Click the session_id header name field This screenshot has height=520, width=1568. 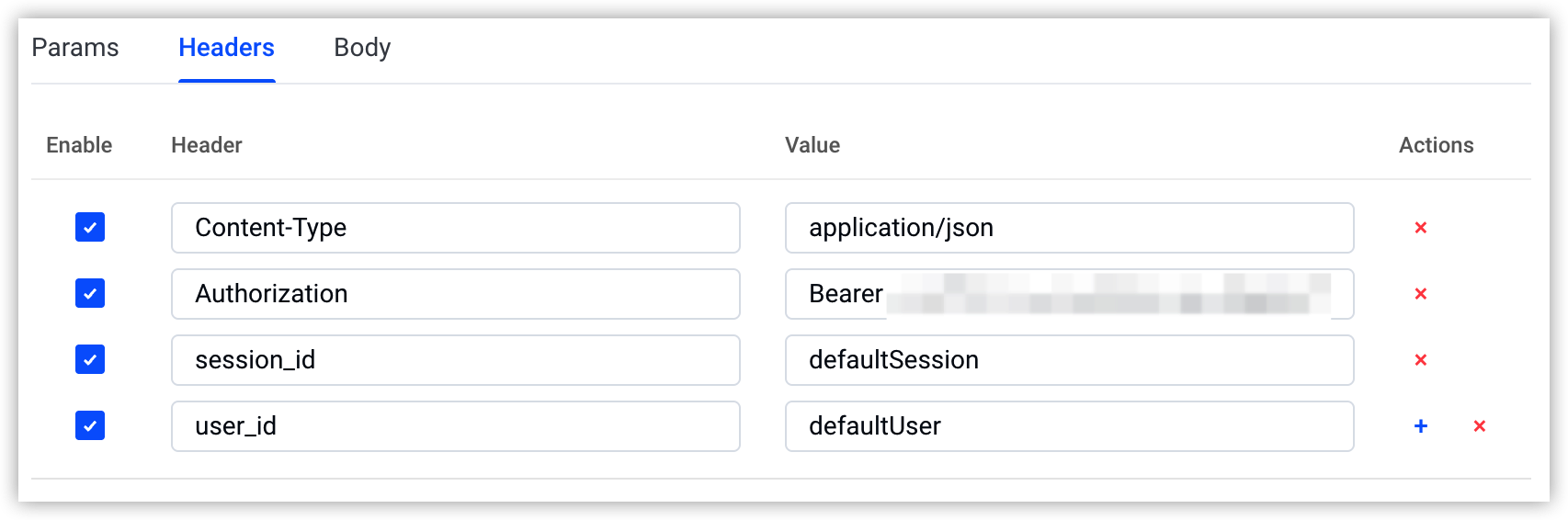click(456, 360)
